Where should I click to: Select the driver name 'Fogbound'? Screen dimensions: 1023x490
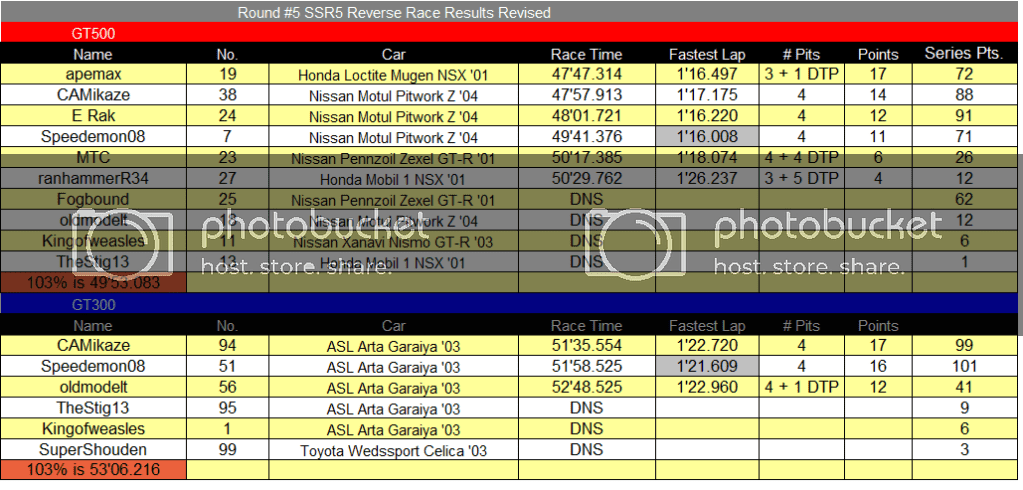(x=93, y=199)
